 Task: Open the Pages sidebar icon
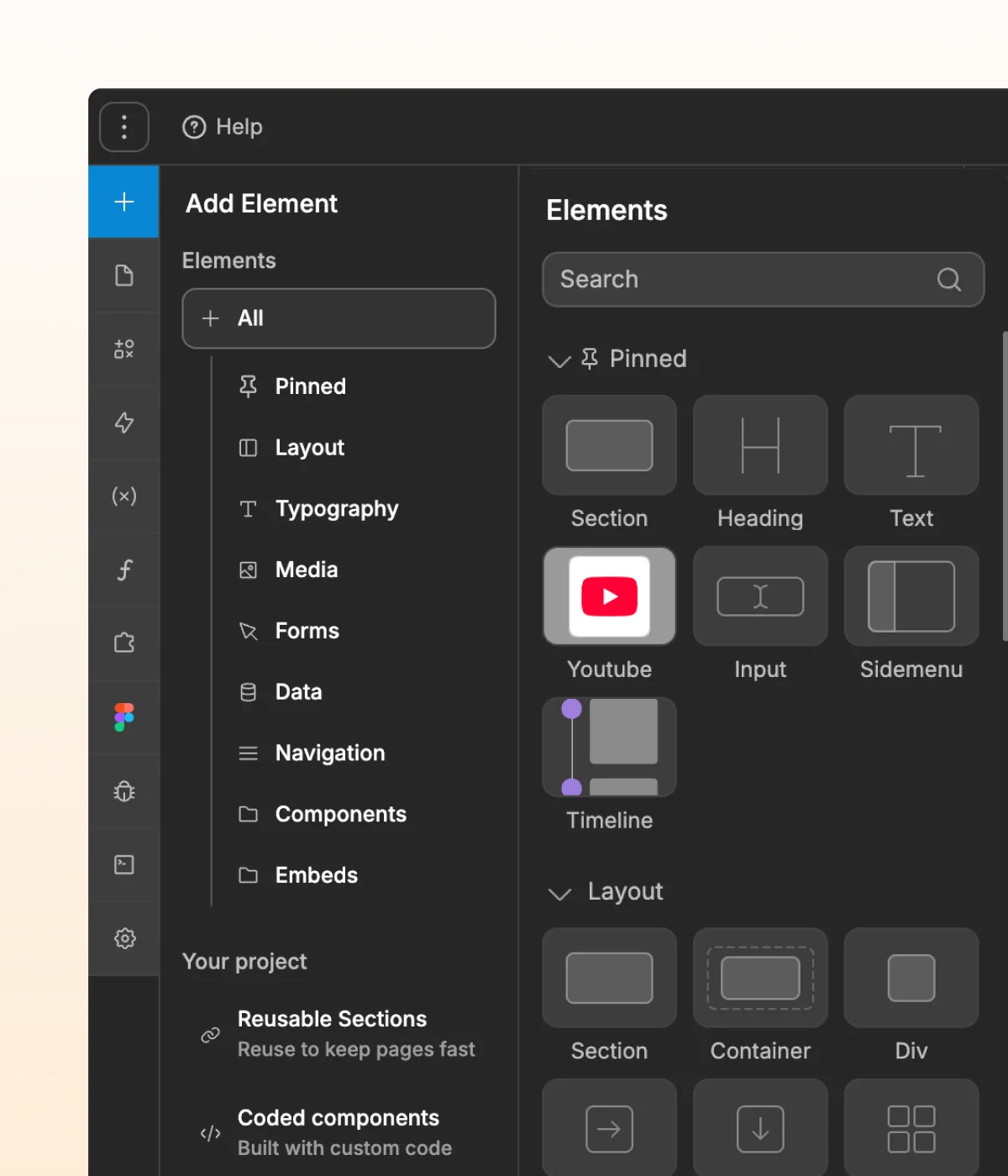pyautogui.click(x=123, y=276)
